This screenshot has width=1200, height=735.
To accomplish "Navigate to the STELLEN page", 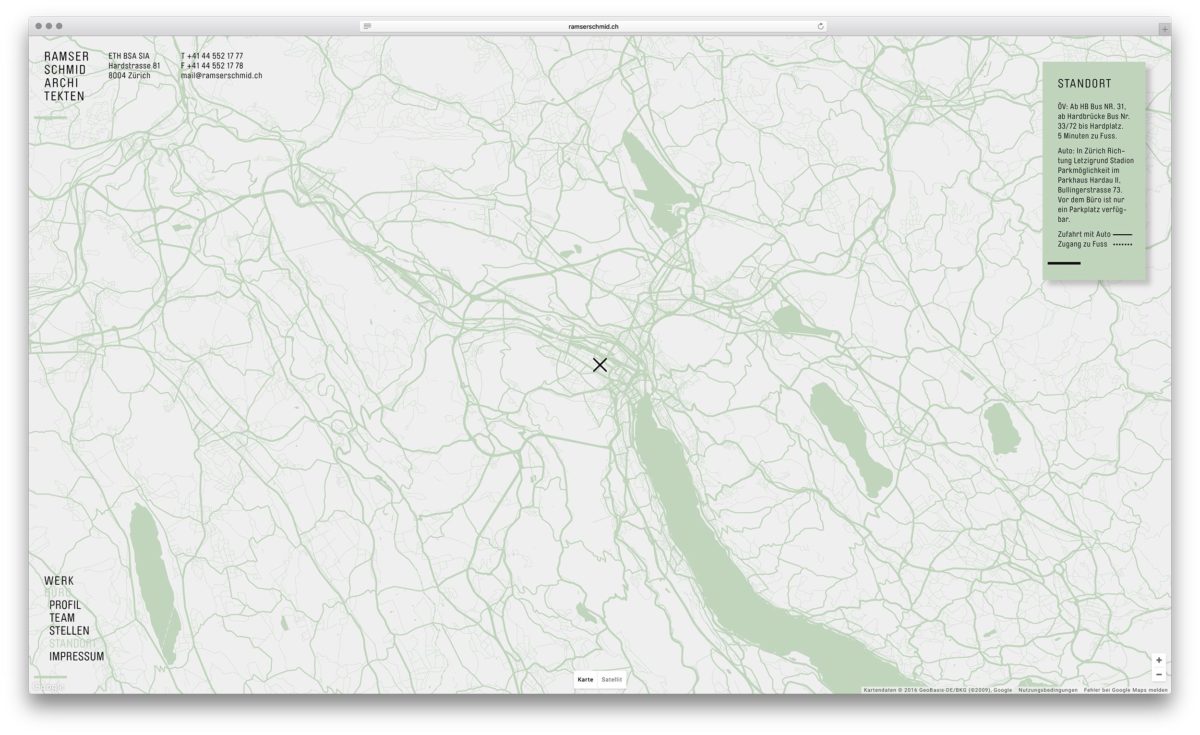I will tap(69, 631).
